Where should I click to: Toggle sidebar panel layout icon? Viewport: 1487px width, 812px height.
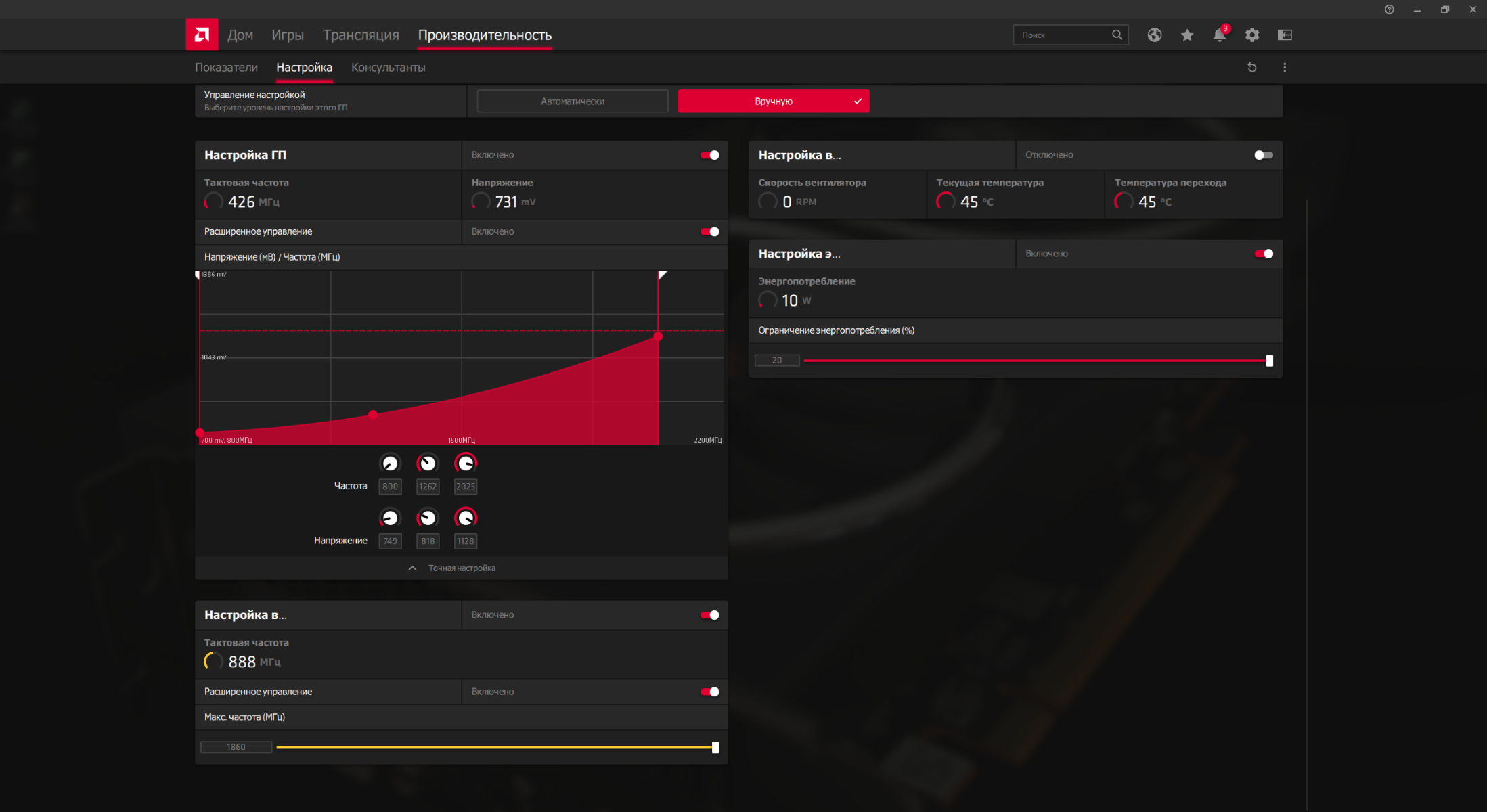pos(1285,35)
